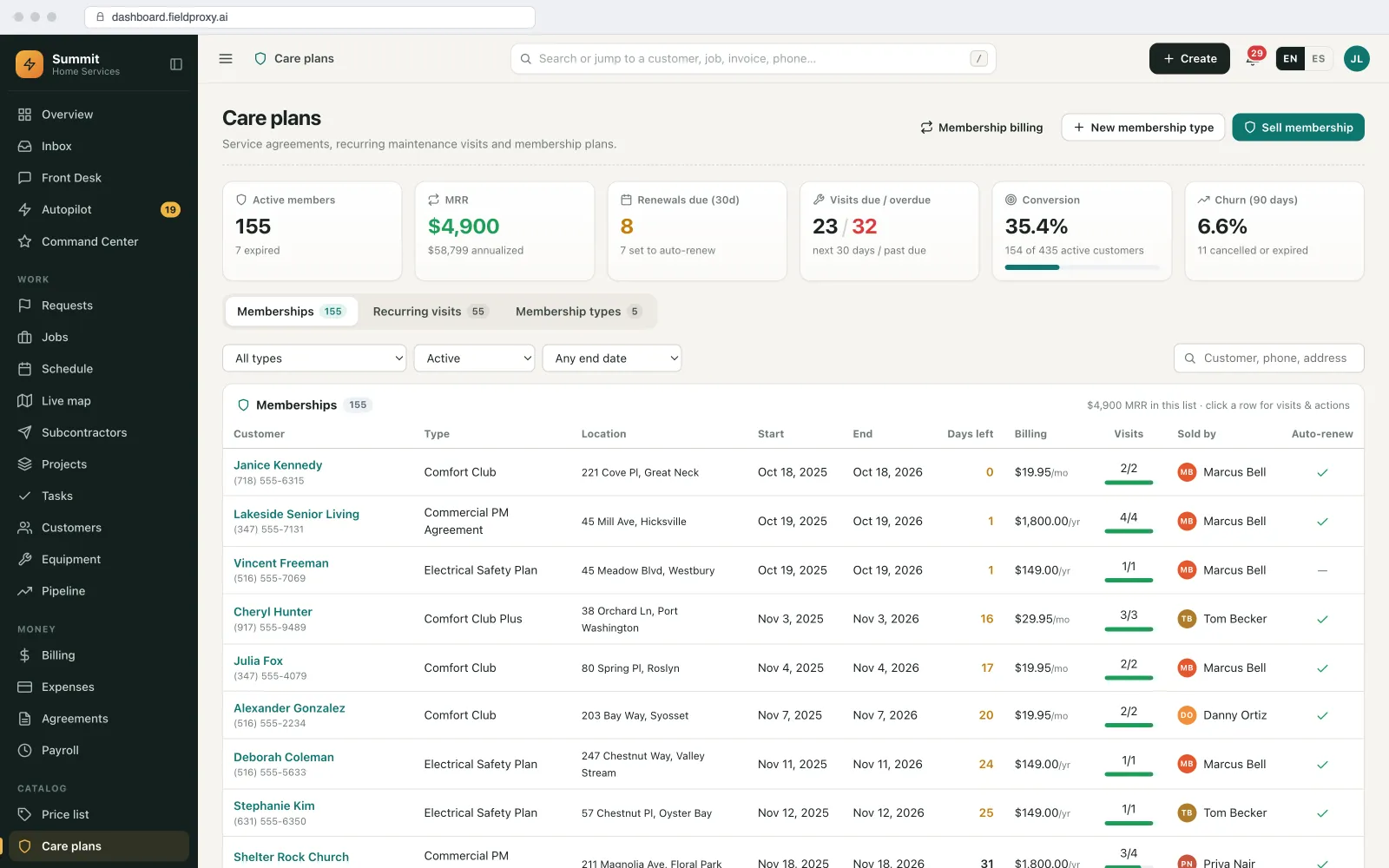Toggle auto-renew check for Stephanie Kim

click(1322, 814)
